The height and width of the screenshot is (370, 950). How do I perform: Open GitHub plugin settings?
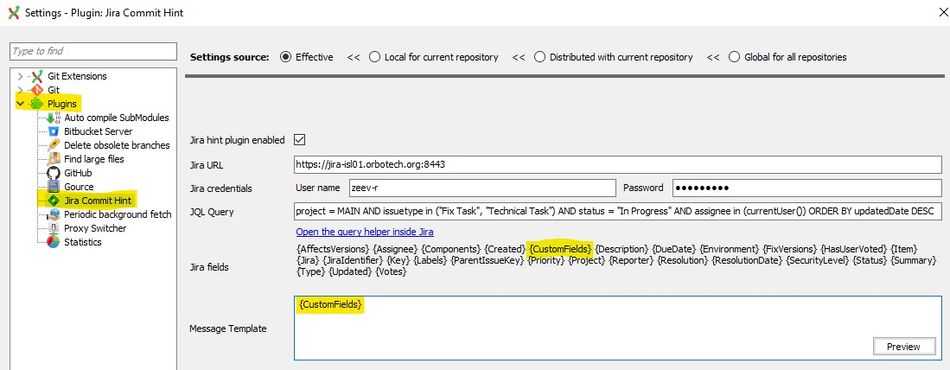pos(78,173)
